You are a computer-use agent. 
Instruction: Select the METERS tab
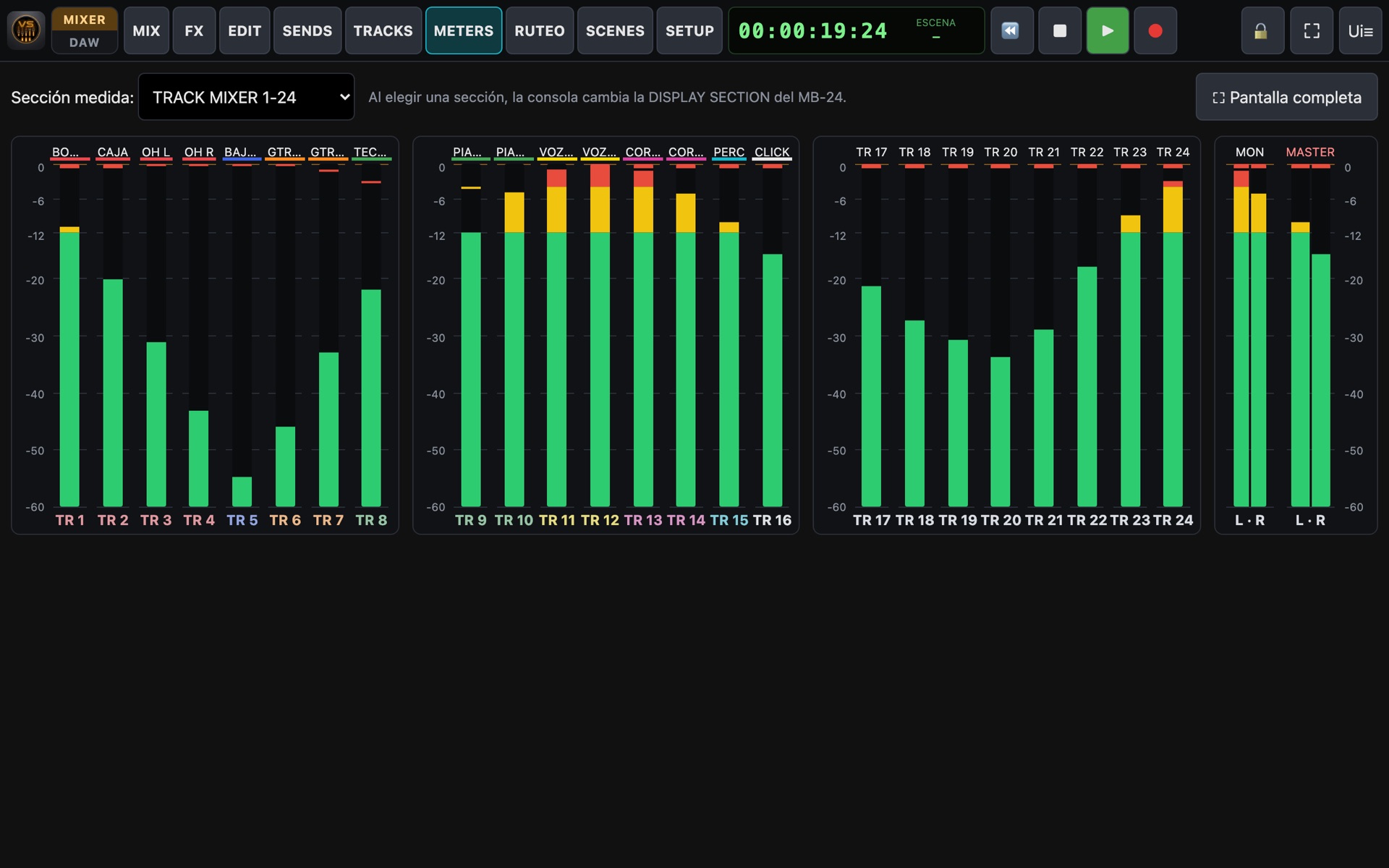464,30
